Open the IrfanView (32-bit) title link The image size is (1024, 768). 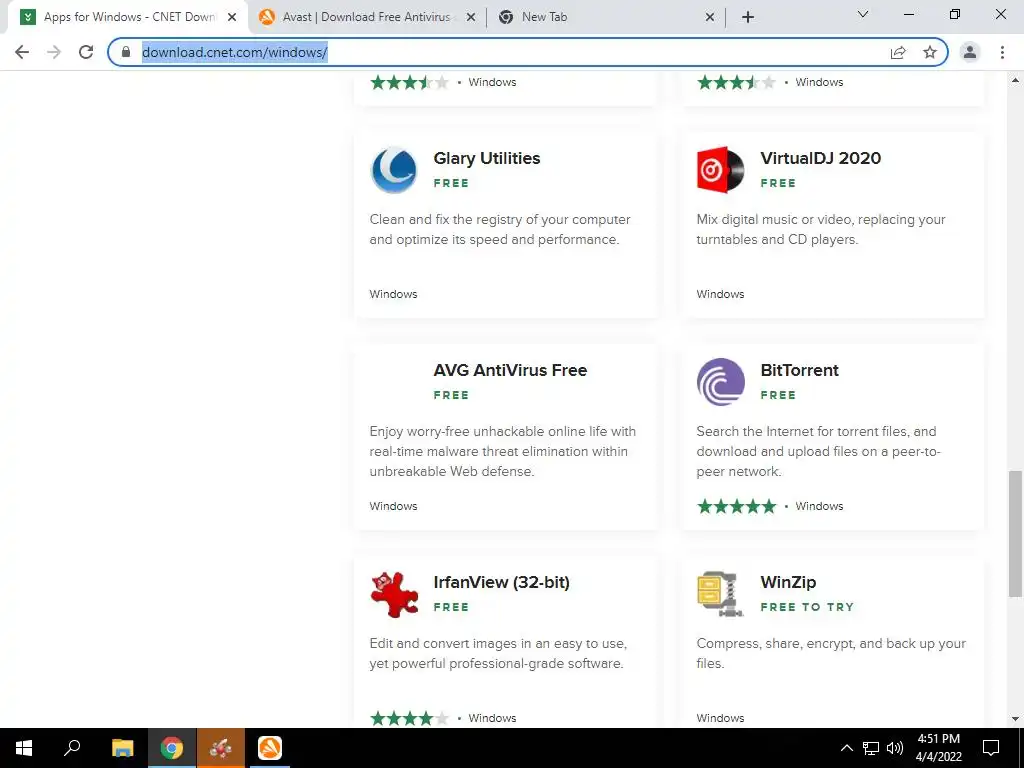502,583
